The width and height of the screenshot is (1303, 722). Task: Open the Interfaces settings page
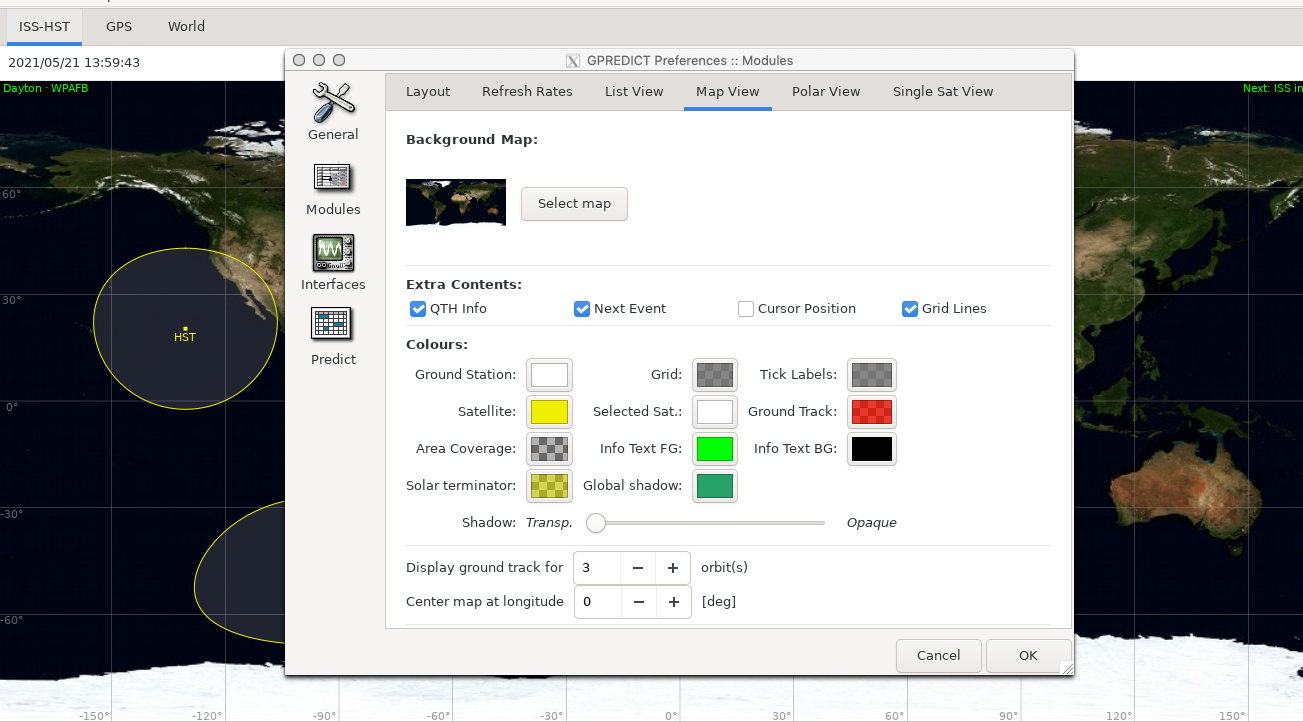(332, 260)
